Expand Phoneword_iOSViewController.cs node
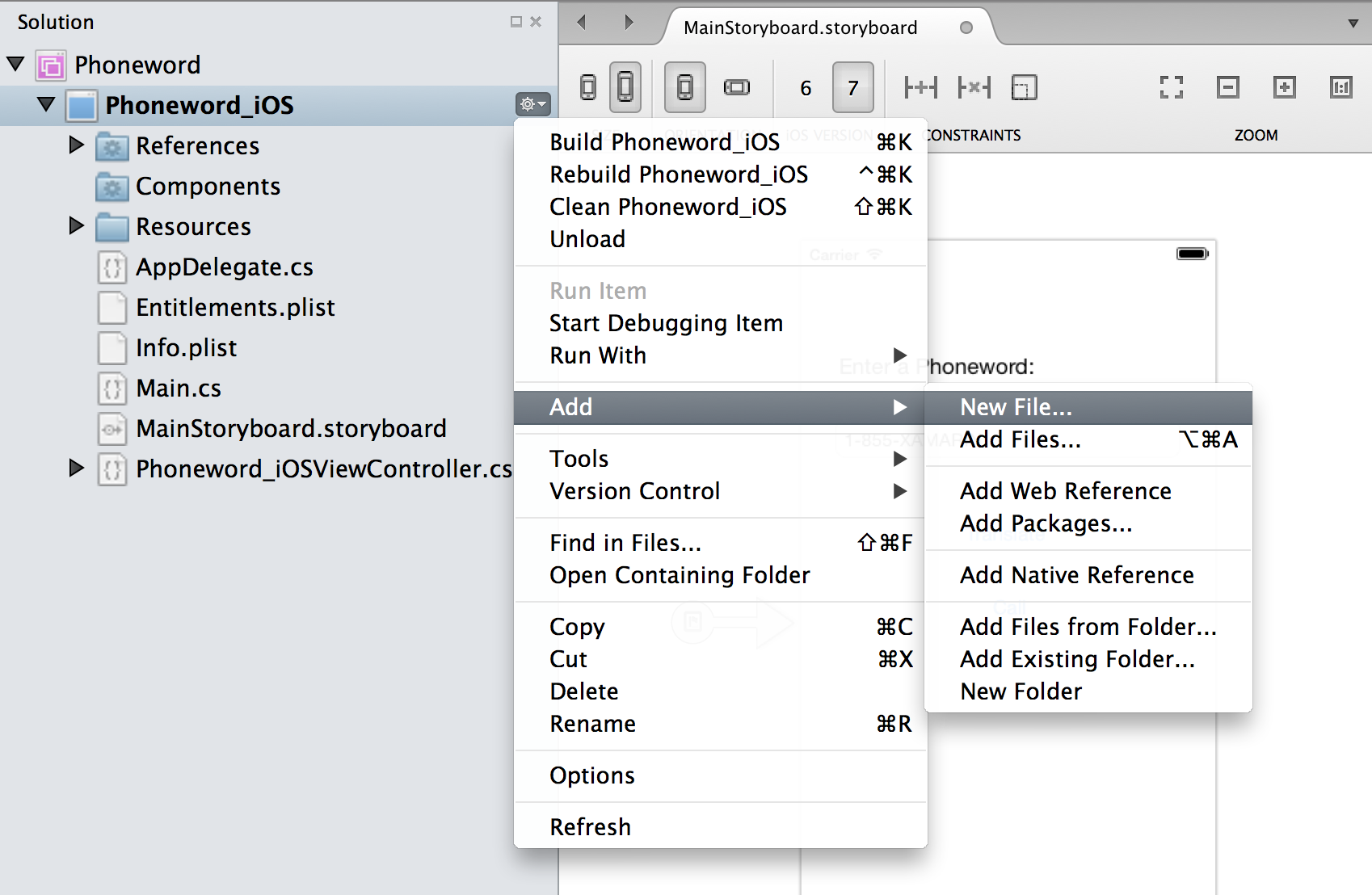The image size is (1372, 895). pos(77,469)
